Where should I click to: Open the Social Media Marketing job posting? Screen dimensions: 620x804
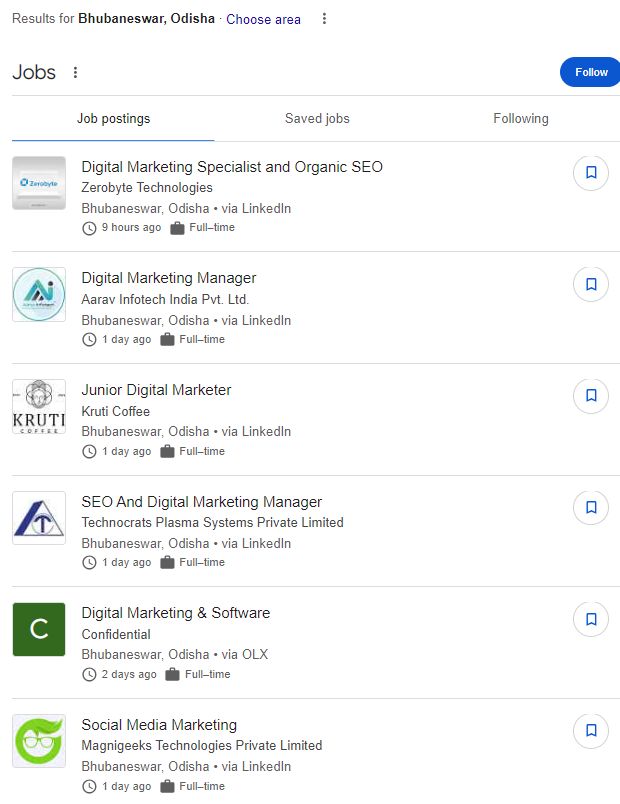(x=159, y=724)
